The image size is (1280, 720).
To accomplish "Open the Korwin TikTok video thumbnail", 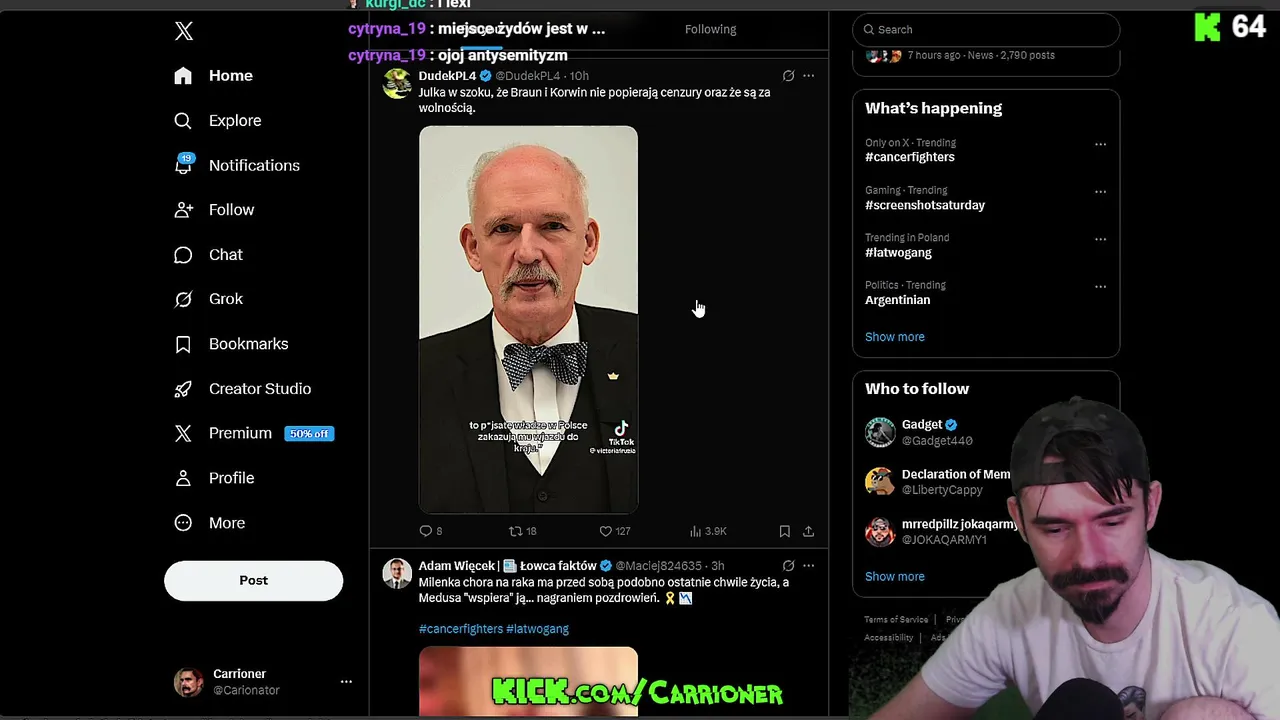I will tap(528, 319).
